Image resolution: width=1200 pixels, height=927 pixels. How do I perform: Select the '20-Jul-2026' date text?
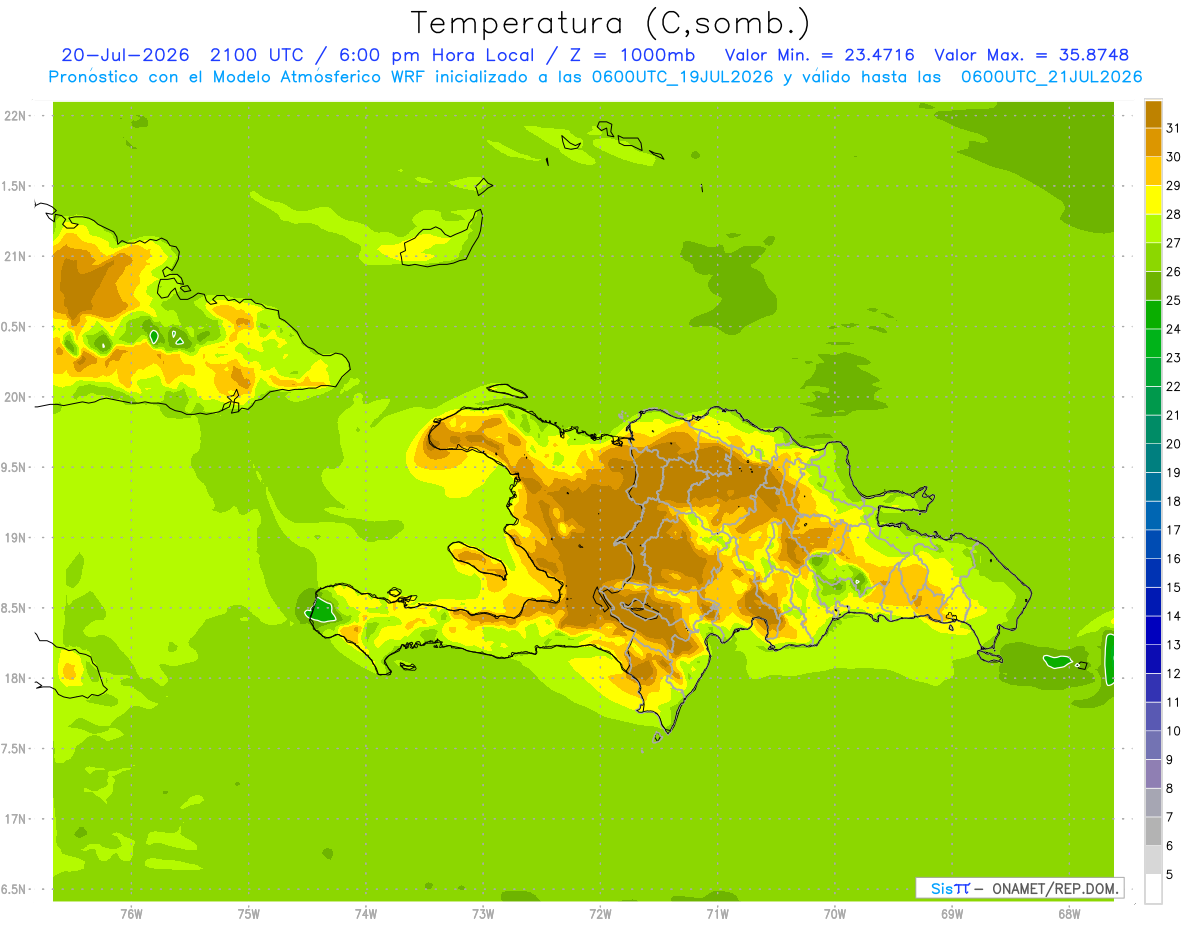125,55
